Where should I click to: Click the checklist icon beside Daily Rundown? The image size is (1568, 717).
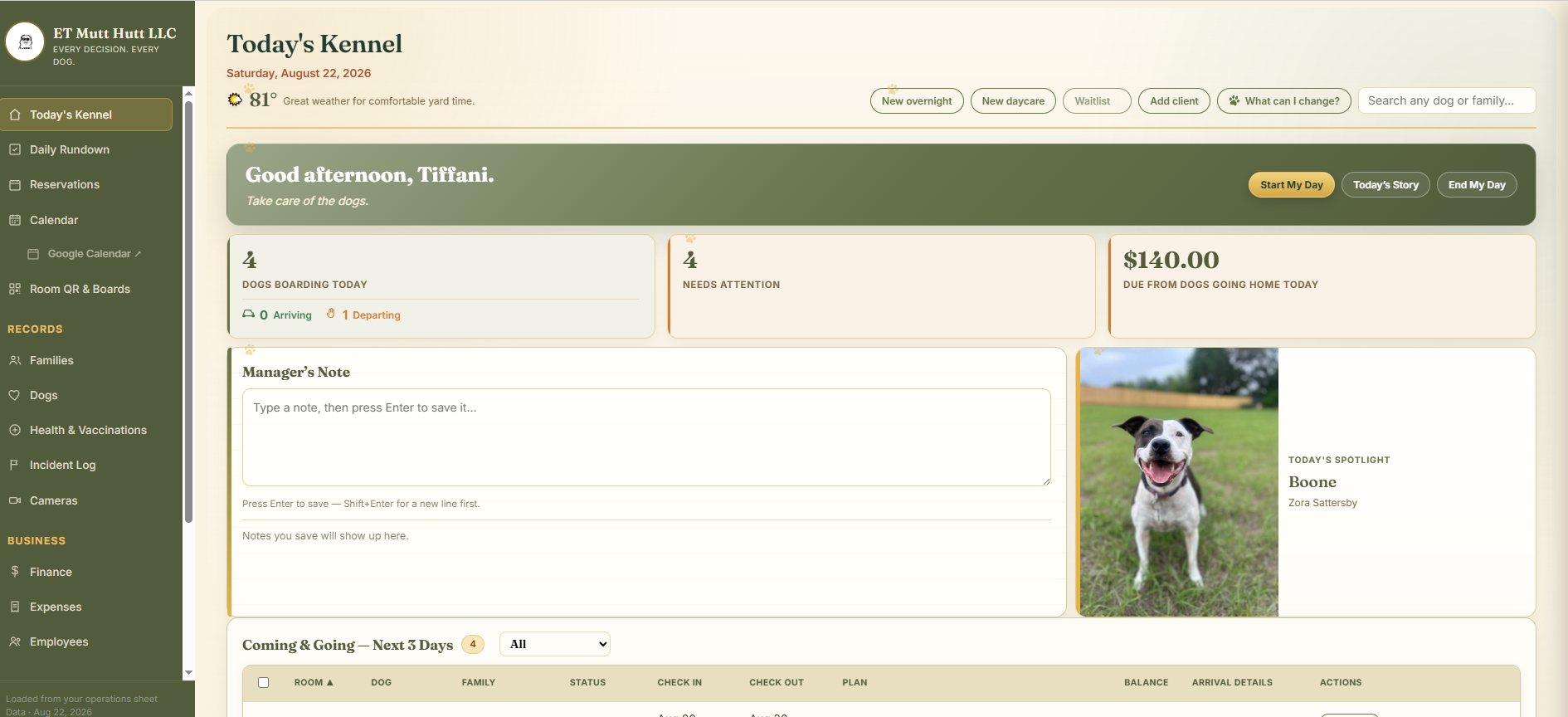pos(15,149)
